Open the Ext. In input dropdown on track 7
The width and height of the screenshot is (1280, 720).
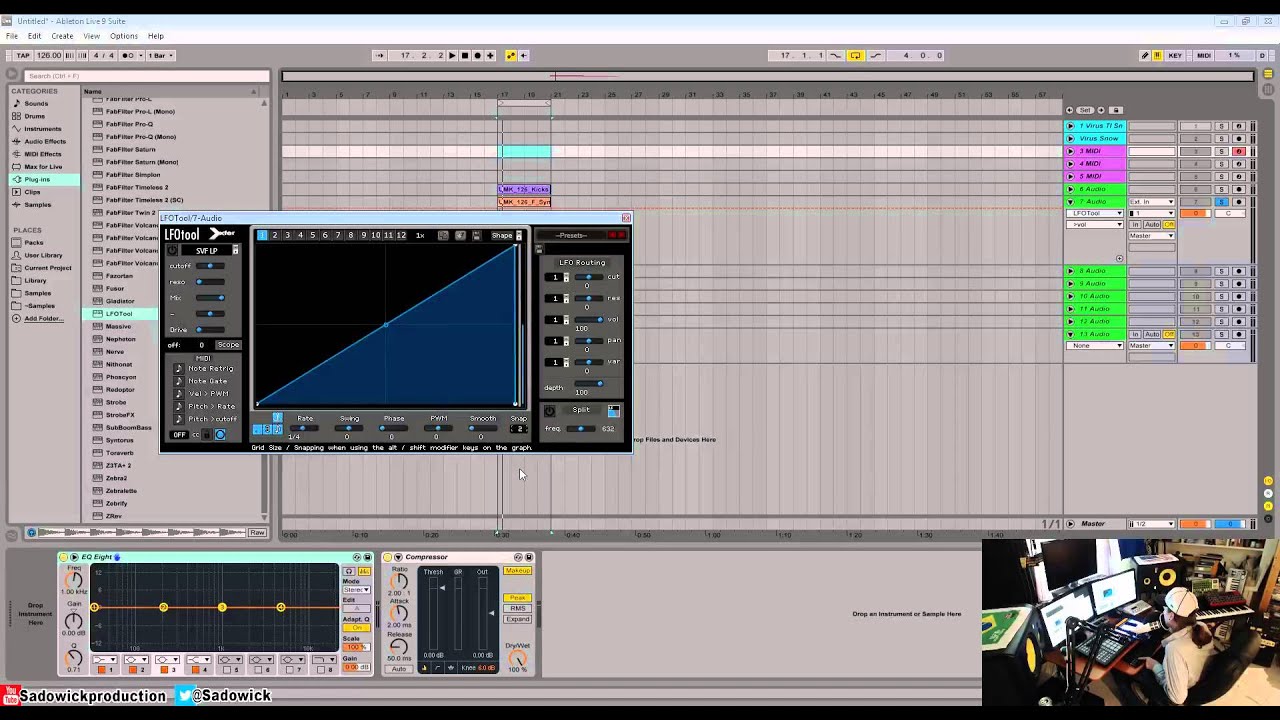click(1152, 202)
